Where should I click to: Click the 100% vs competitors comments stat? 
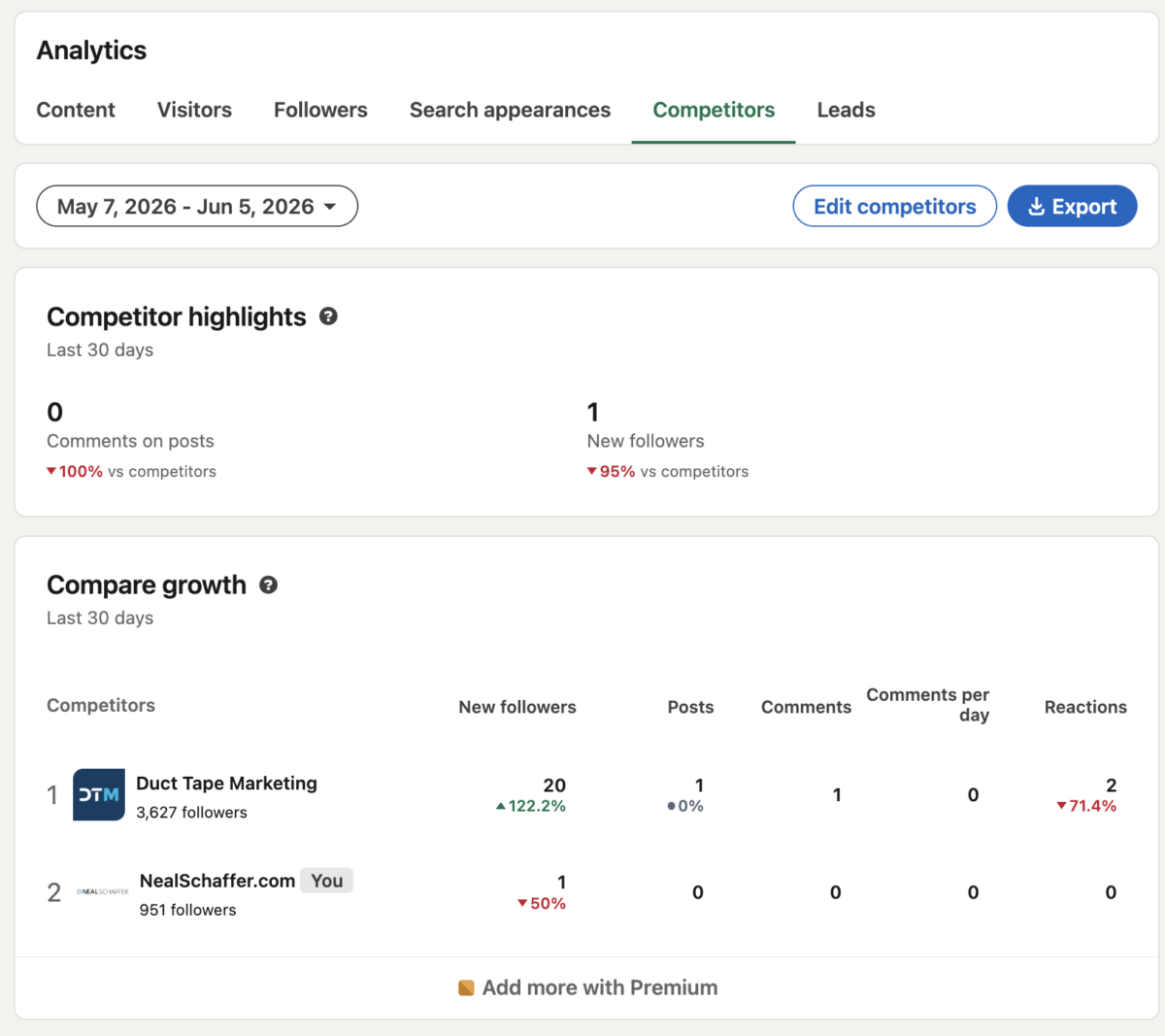coord(131,471)
